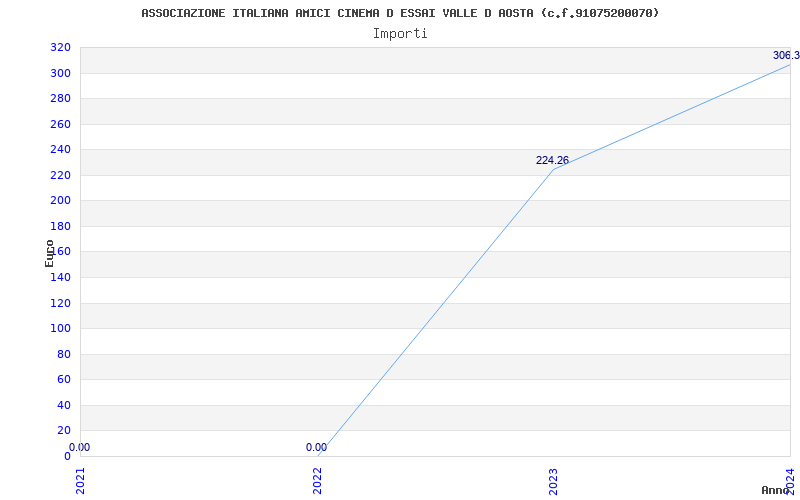Click the 306.3 data label at 2024
This screenshot has height=500, width=800.
tap(786, 56)
